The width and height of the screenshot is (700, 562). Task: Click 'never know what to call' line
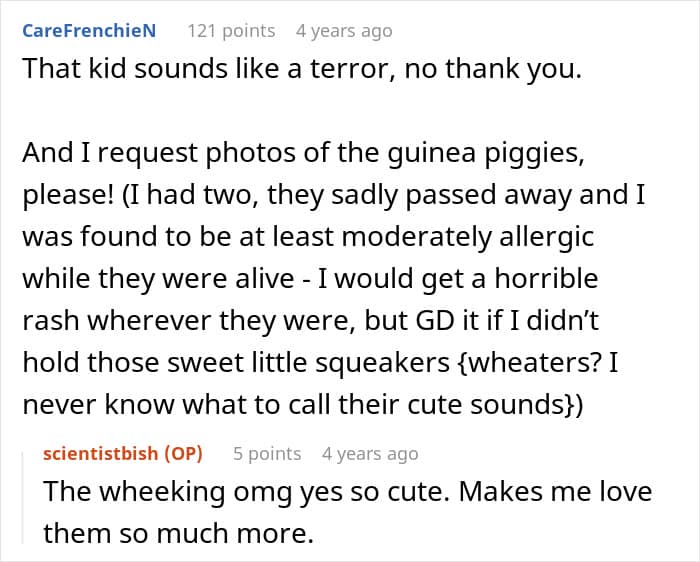(x=302, y=405)
